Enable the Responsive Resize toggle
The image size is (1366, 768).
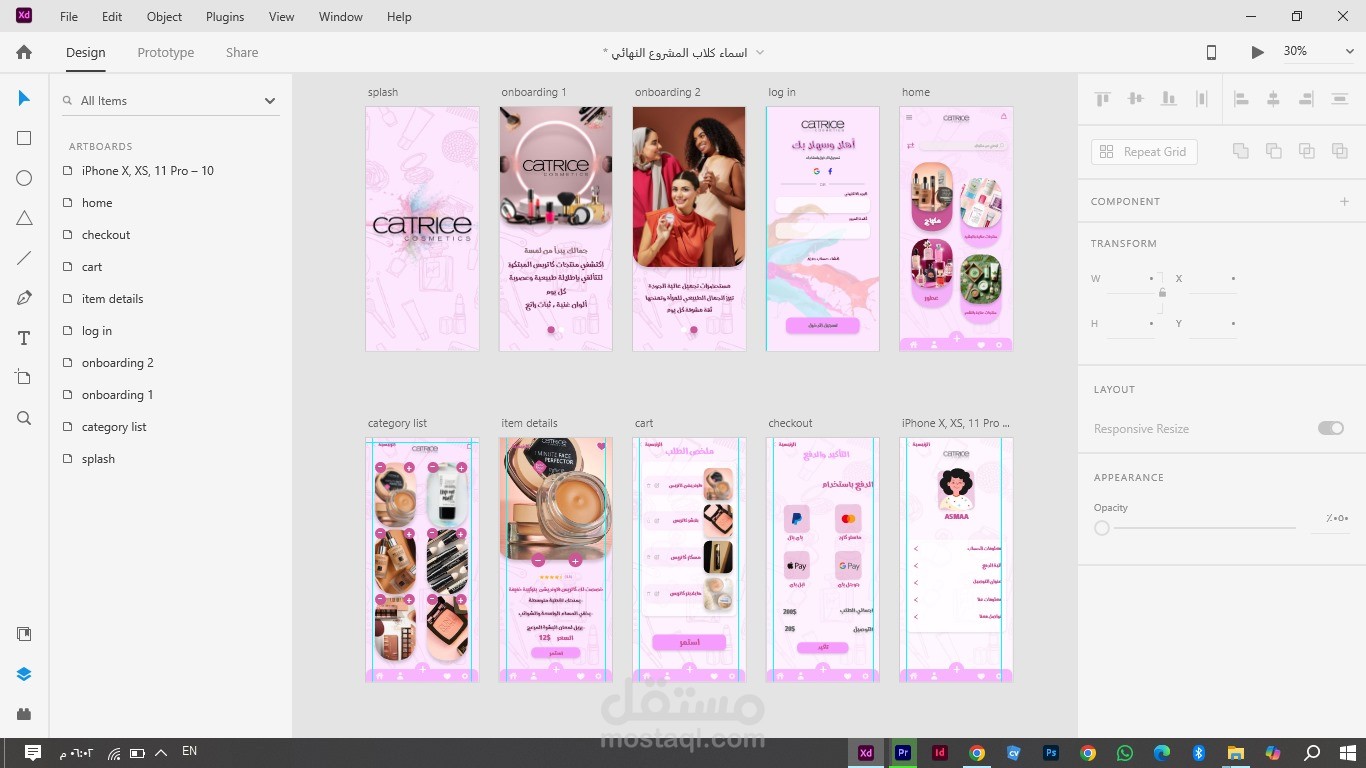pos(1331,427)
